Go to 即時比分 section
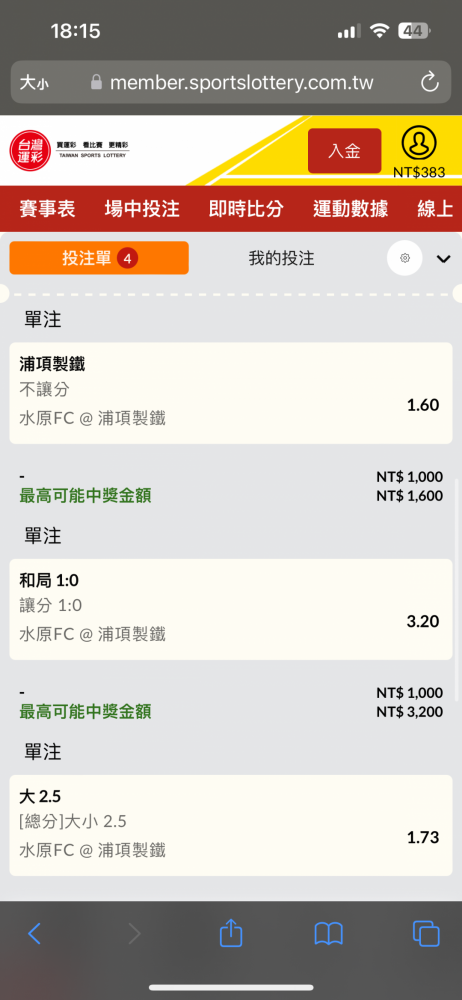This screenshot has height=1000, width=462. click(x=246, y=209)
